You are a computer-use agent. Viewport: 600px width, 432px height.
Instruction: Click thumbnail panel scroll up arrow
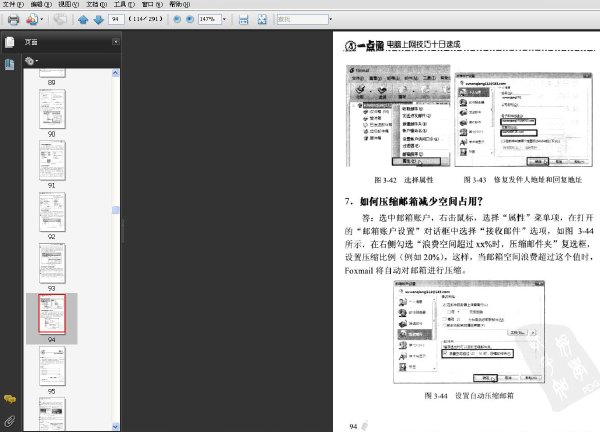pos(116,73)
